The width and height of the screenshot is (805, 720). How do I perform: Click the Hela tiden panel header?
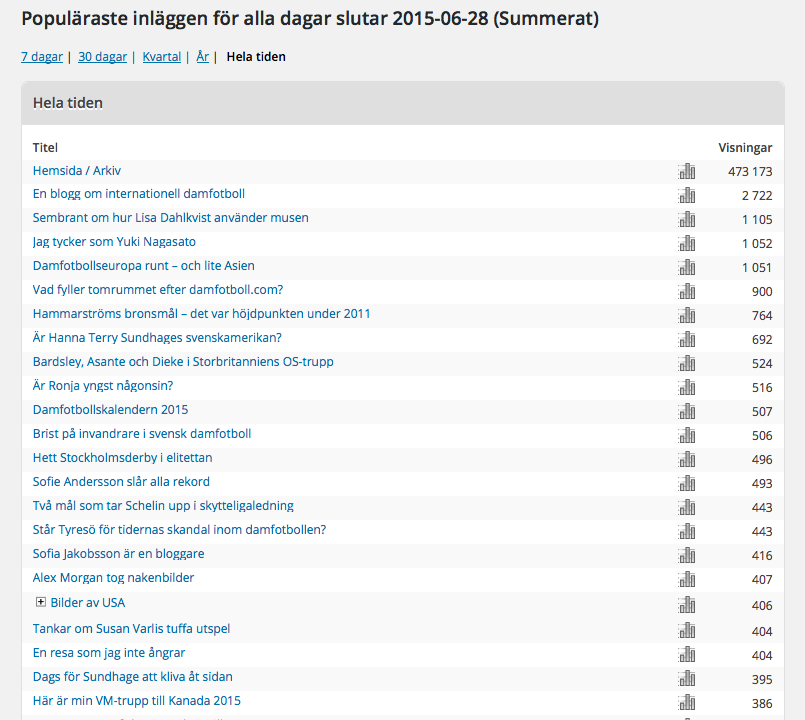(x=402, y=103)
